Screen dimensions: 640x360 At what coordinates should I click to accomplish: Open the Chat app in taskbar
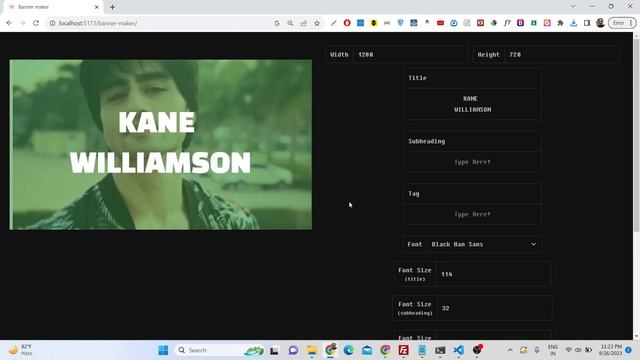[293, 350]
